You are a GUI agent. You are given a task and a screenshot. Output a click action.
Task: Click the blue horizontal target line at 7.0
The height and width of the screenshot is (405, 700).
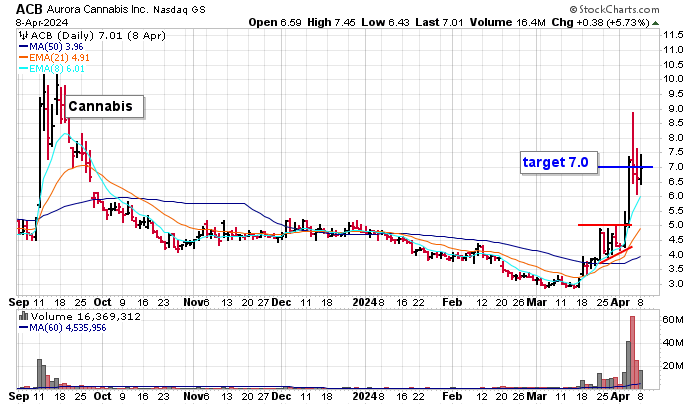(625, 167)
